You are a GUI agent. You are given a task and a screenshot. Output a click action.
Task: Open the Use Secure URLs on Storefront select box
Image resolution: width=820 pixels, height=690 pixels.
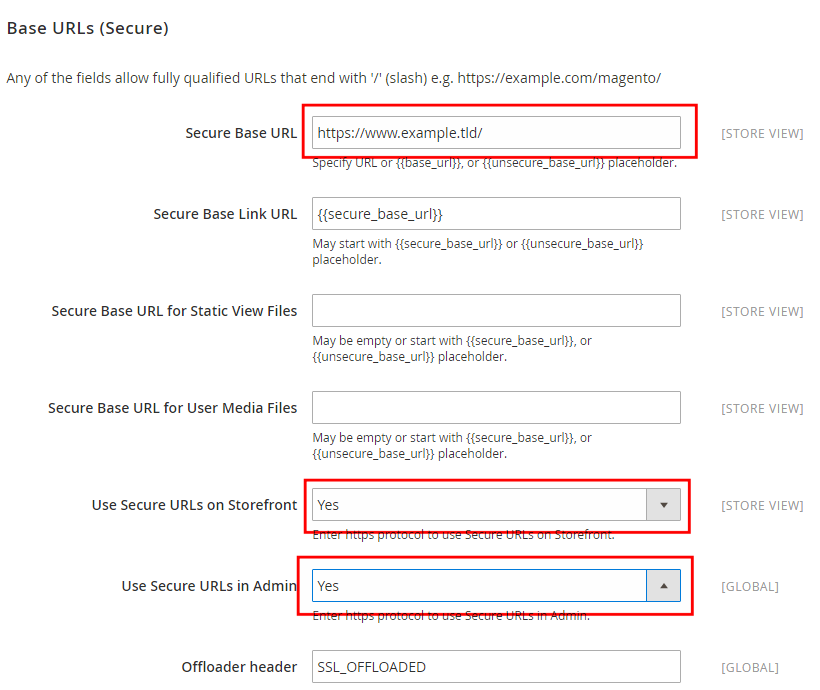[480, 505]
